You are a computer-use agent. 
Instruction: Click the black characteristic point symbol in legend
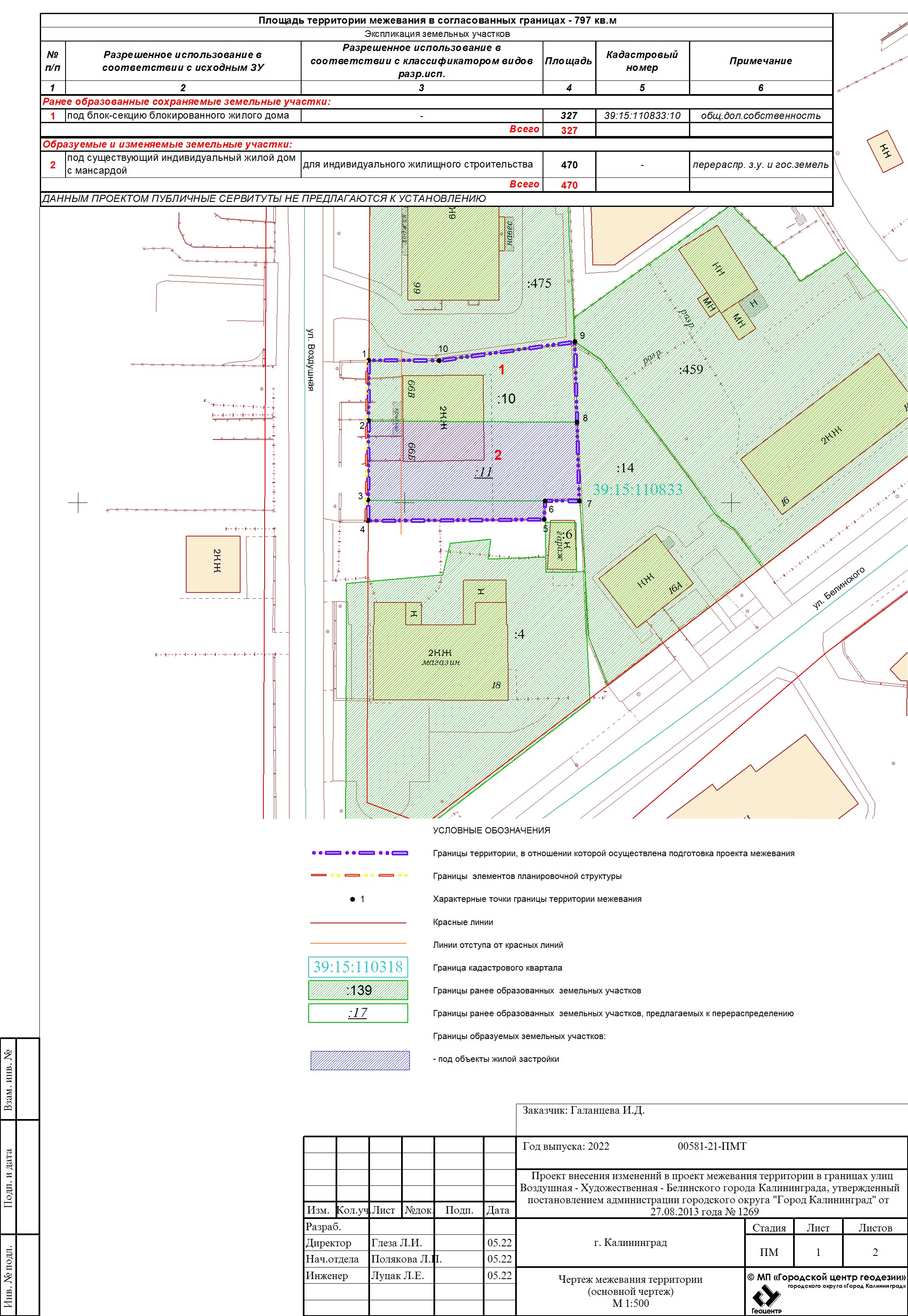[353, 899]
